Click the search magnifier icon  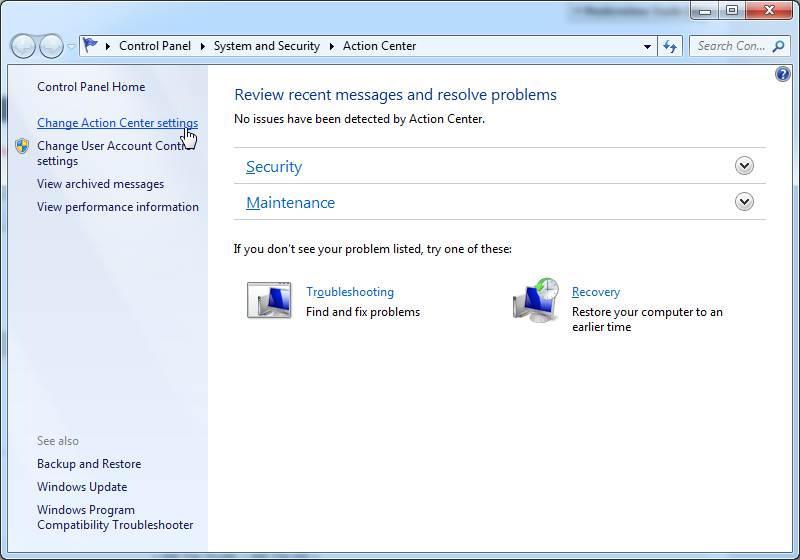pyautogui.click(x=779, y=46)
